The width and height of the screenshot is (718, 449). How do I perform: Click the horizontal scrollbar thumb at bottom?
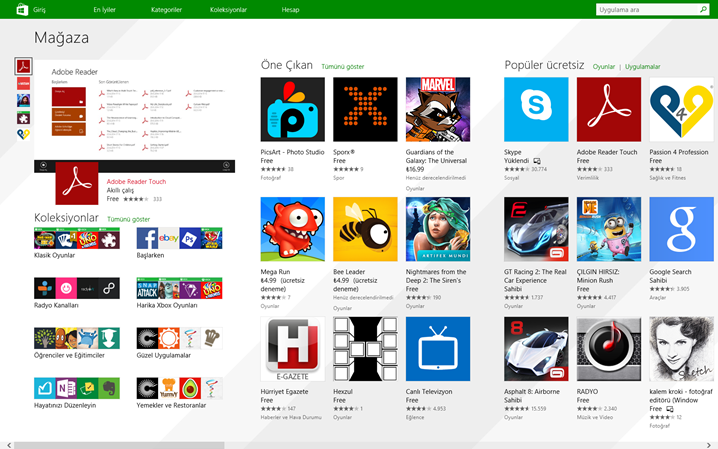point(119,445)
